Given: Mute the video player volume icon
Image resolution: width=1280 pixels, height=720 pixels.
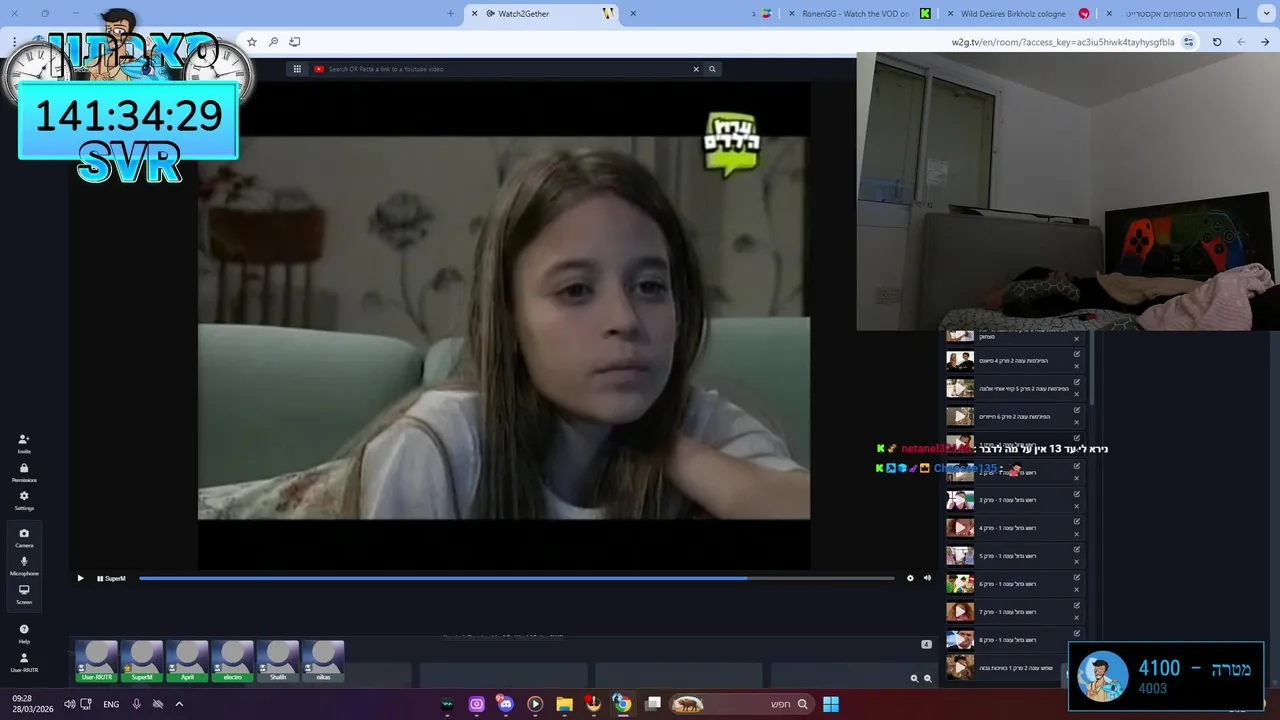Looking at the screenshot, I should click(927, 578).
